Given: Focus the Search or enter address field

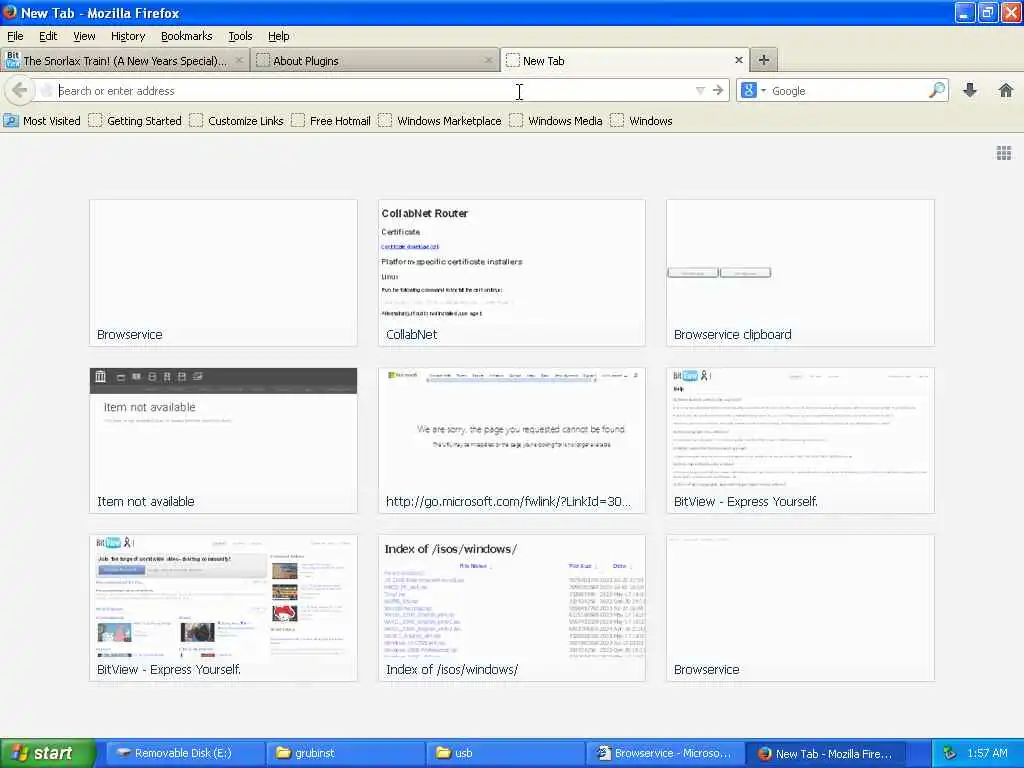Looking at the screenshot, I should 372,90.
